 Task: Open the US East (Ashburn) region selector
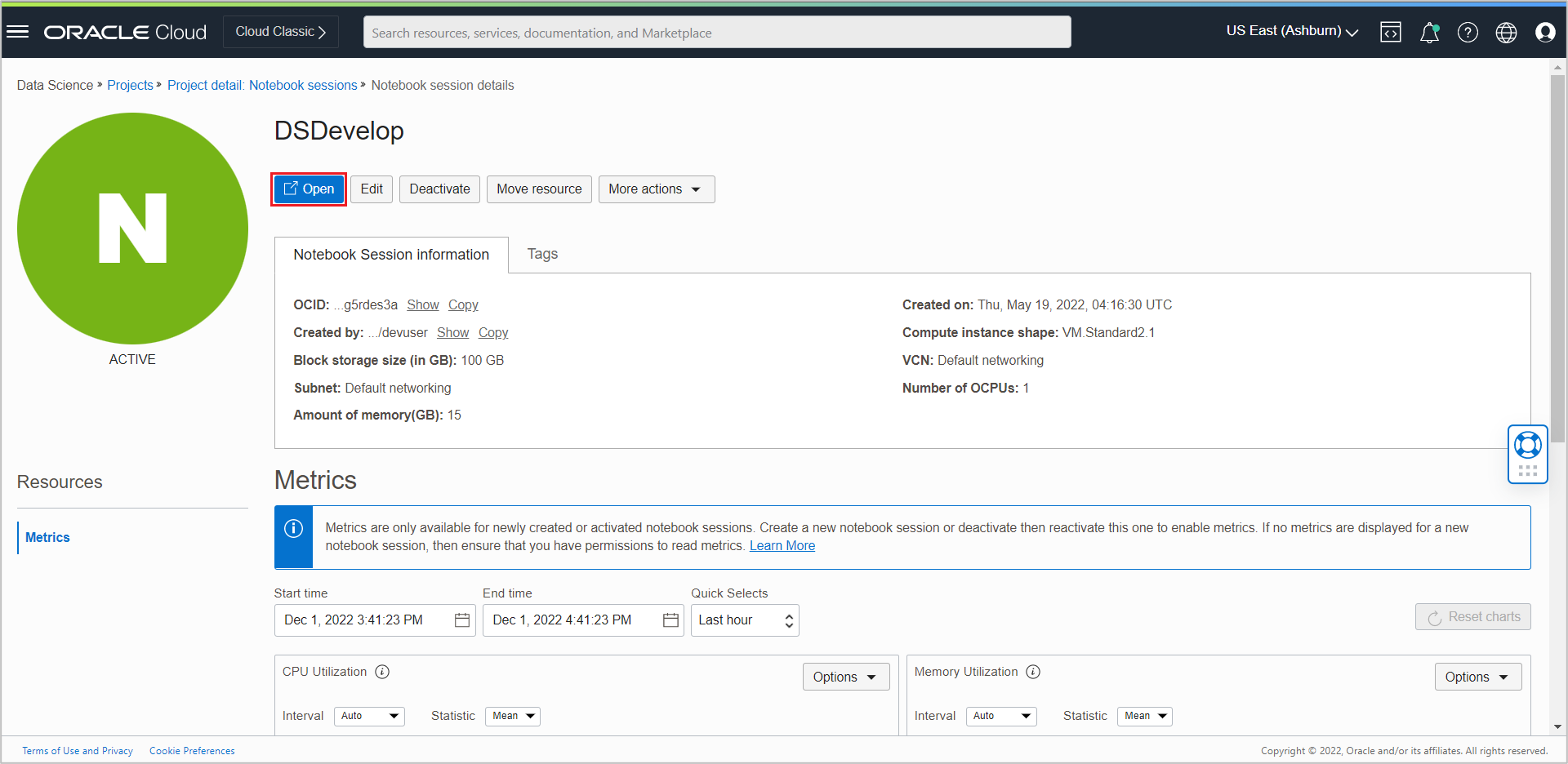tap(1290, 31)
